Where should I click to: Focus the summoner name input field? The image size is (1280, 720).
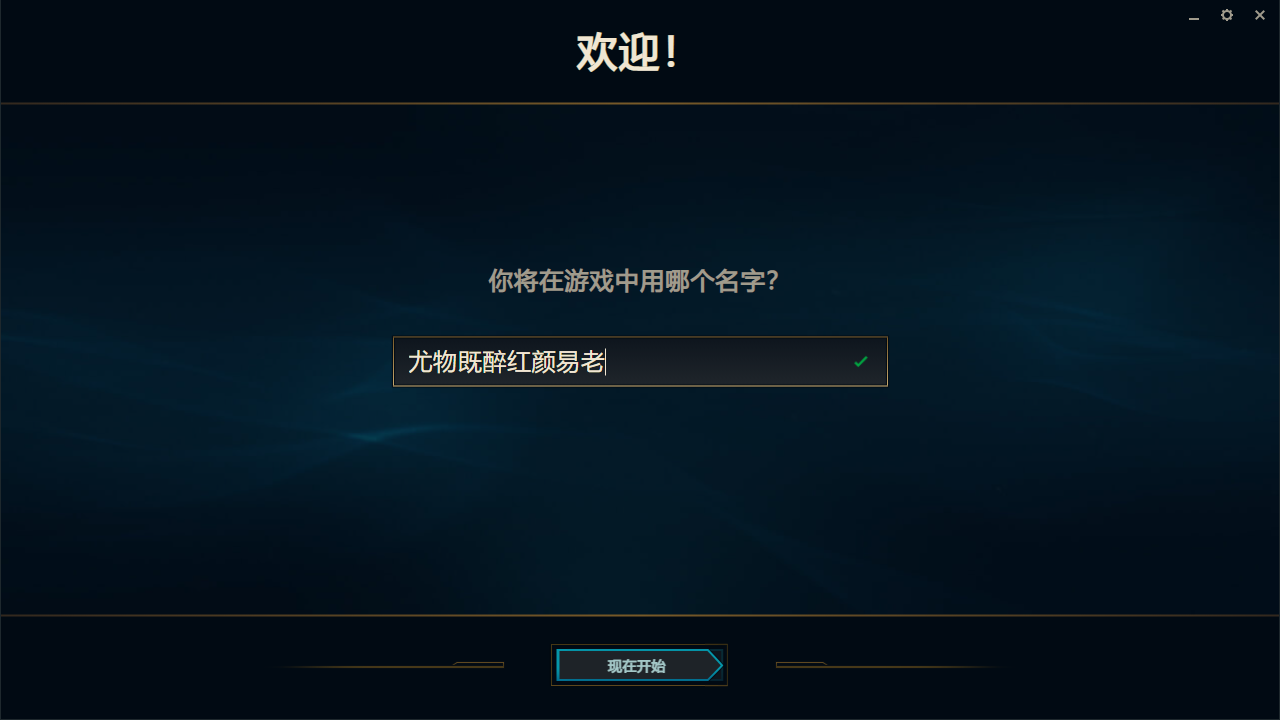[x=640, y=361]
